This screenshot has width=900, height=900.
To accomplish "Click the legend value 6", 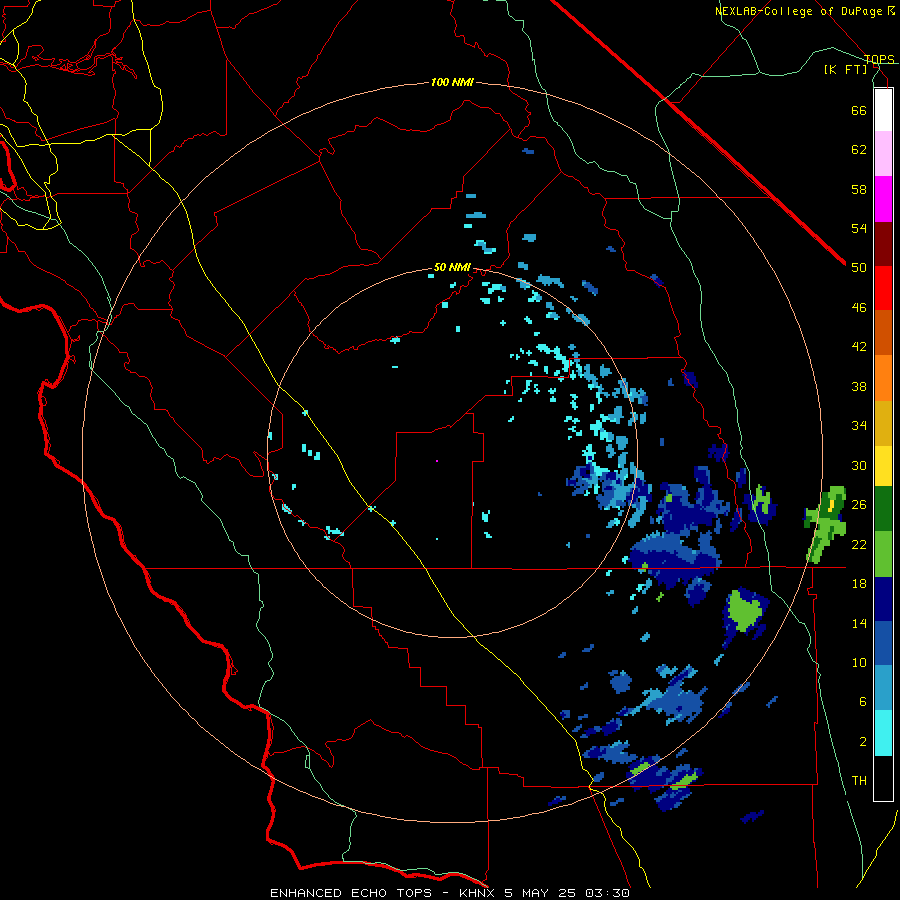I will [863, 702].
